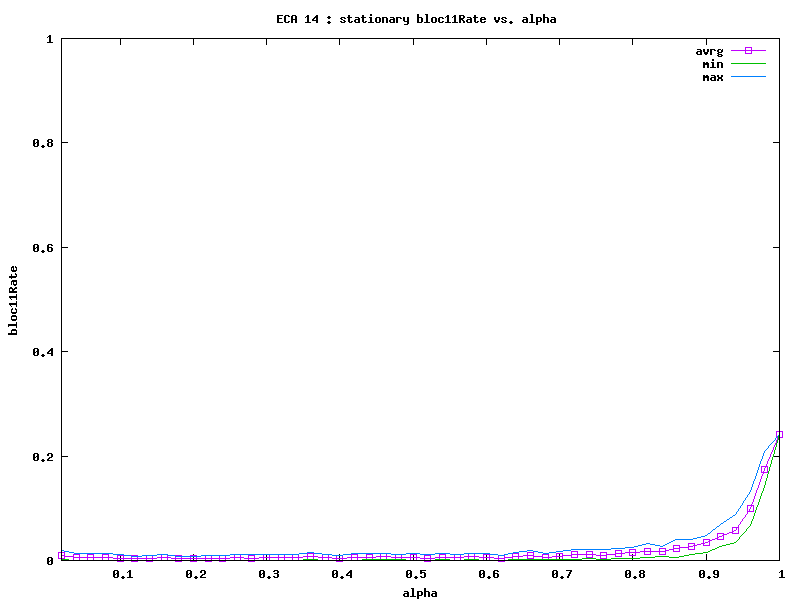Screen dimensions: 800x600
Task: Click the 'bloc11Rate' y-axis label
Action: (13, 300)
